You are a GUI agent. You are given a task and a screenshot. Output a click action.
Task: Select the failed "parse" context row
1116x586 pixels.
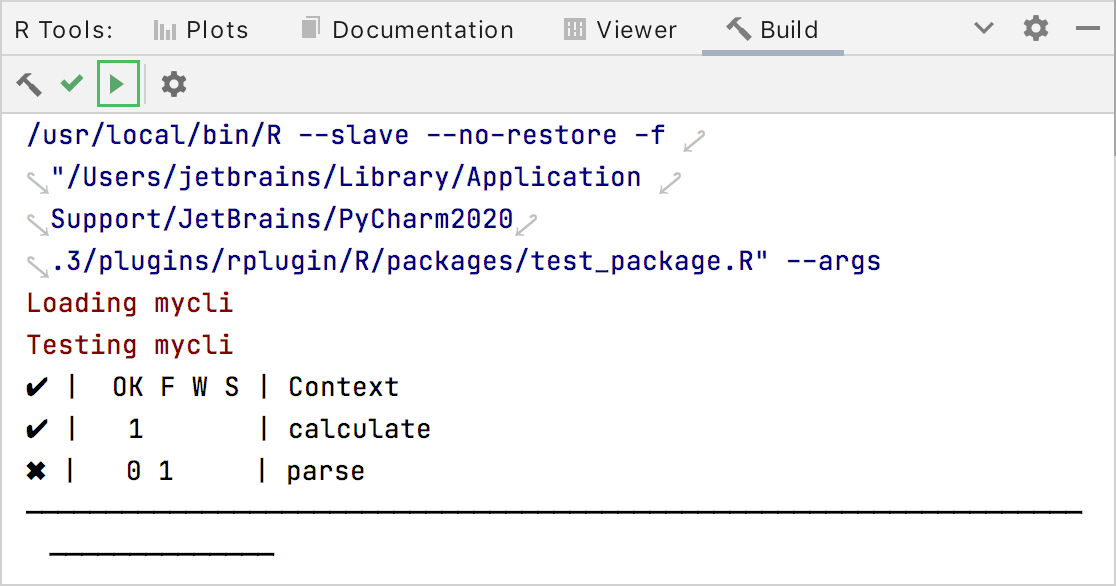[325, 471]
